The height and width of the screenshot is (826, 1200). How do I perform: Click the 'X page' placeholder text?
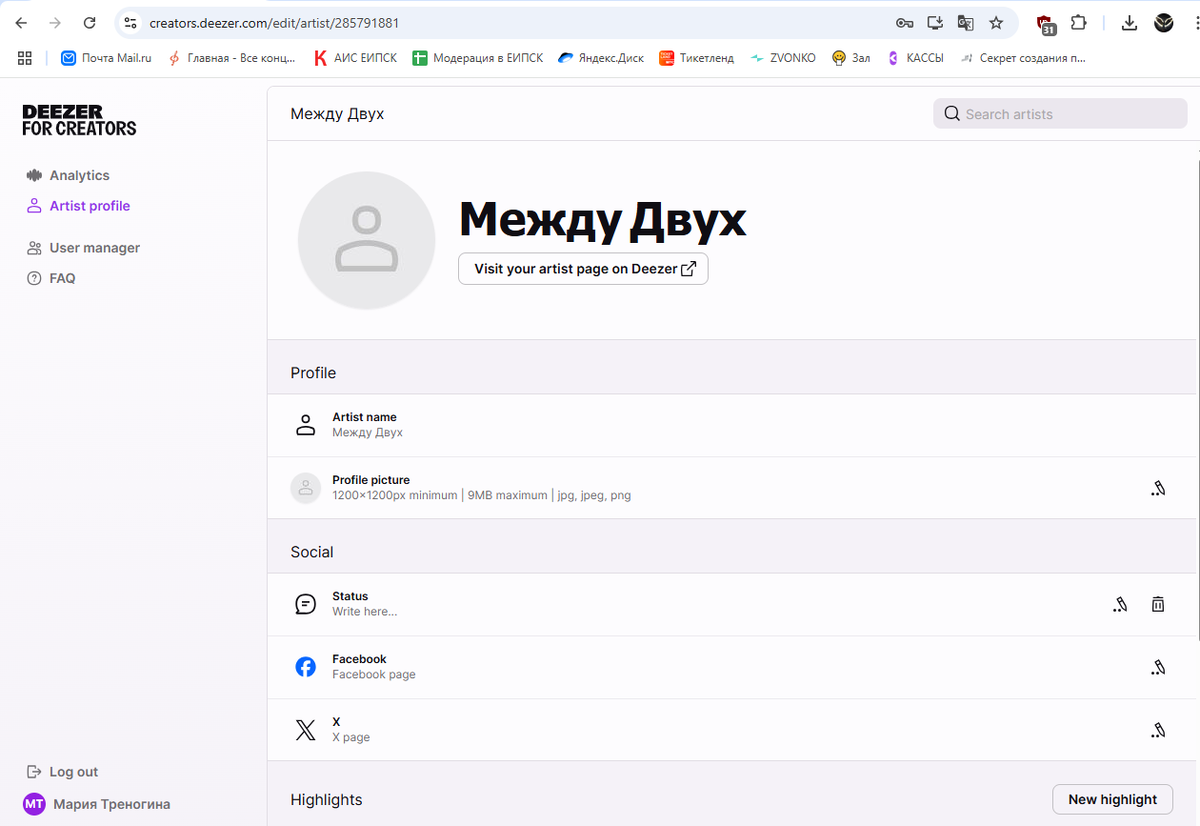[351, 737]
